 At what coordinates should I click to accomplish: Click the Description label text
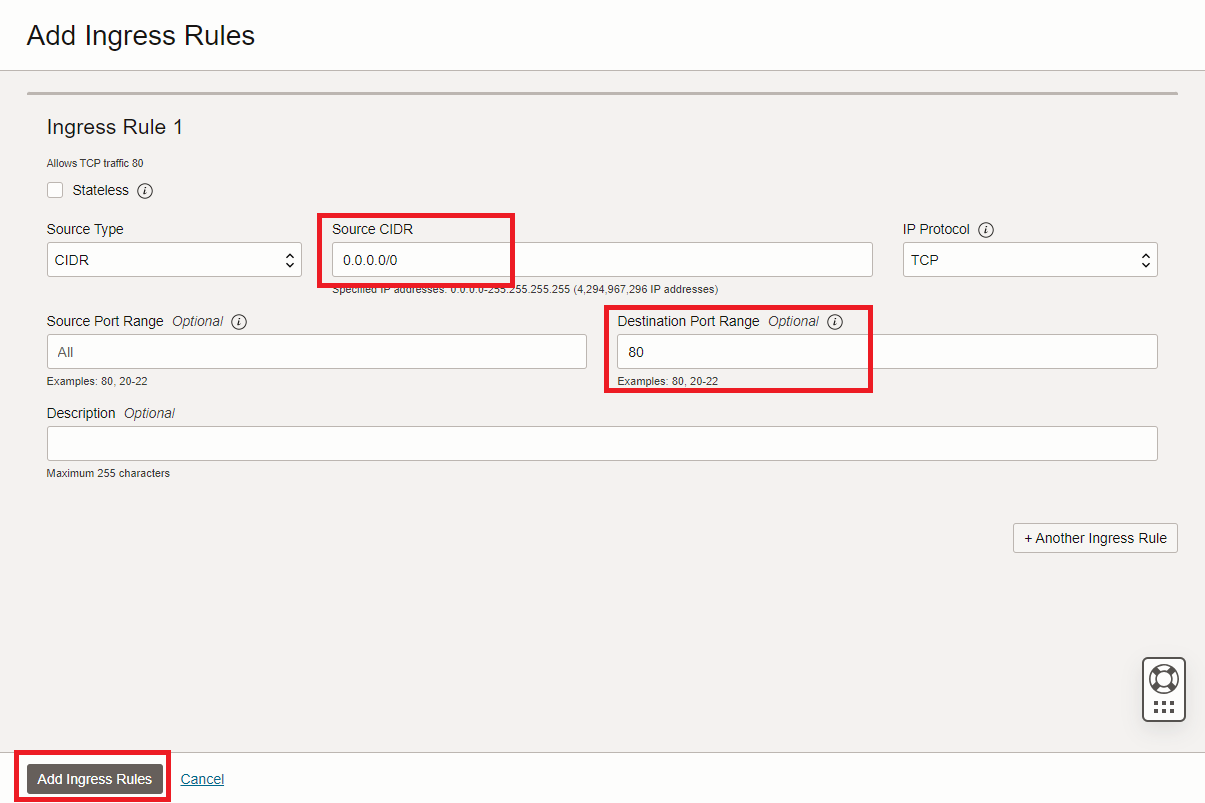pos(81,413)
